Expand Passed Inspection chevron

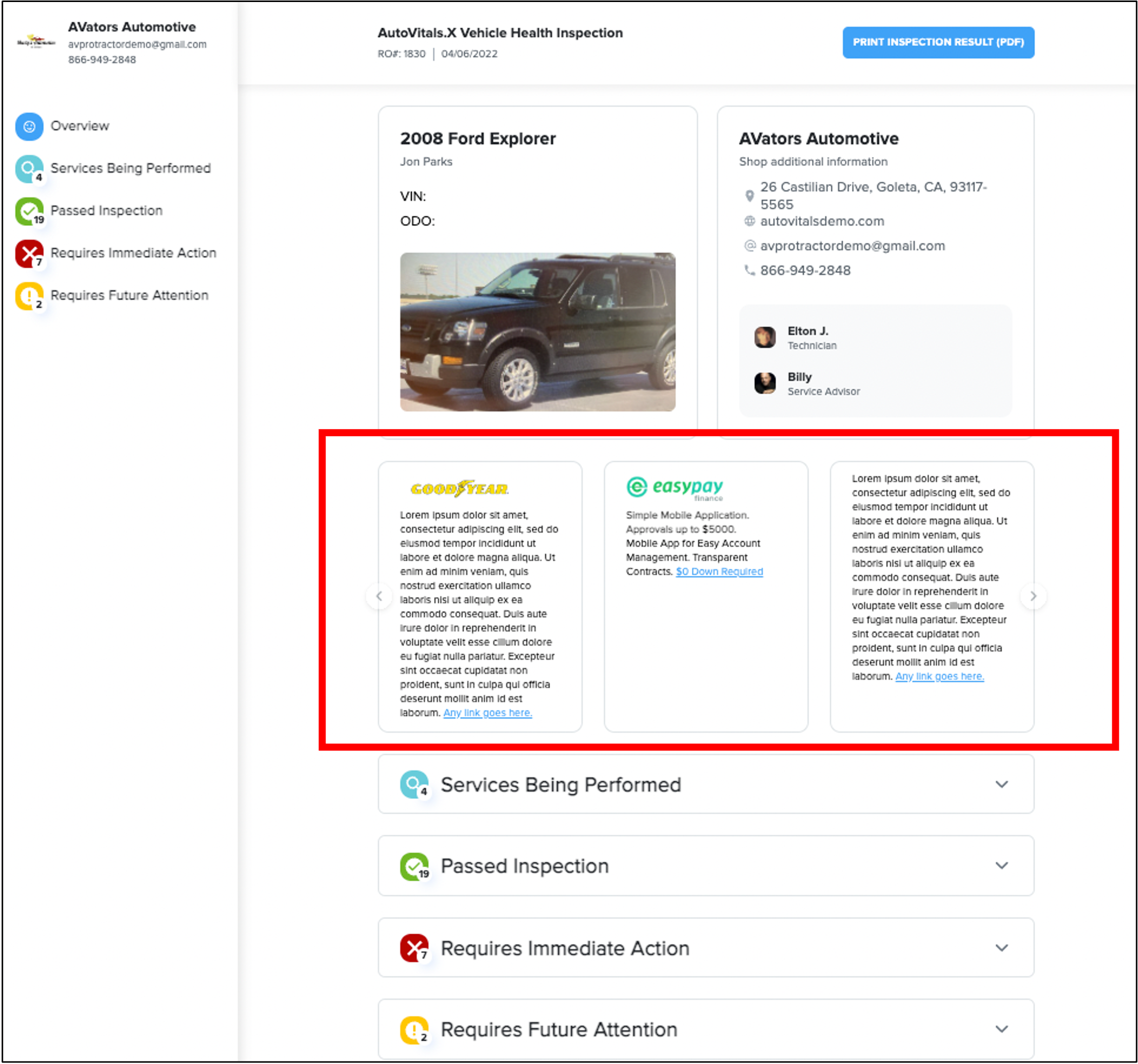click(x=1001, y=866)
